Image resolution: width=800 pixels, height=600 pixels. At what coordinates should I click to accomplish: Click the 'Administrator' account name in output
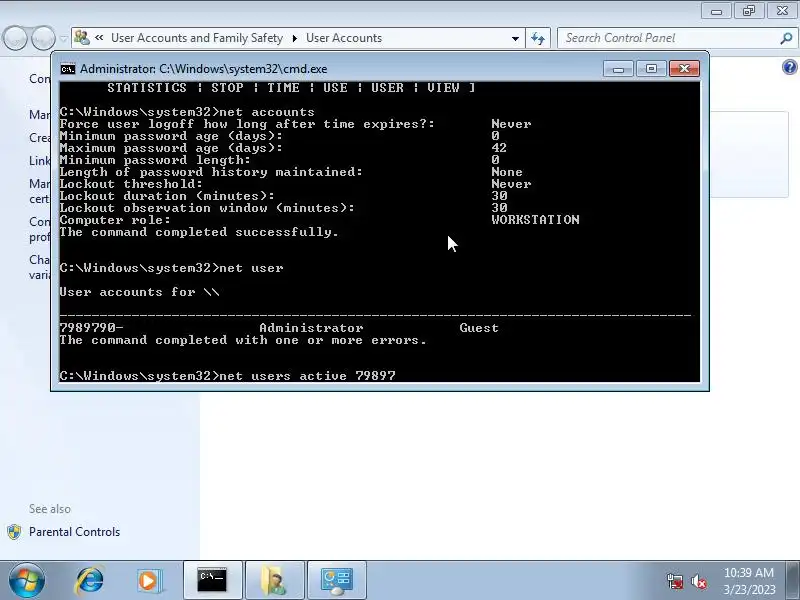(x=311, y=328)
